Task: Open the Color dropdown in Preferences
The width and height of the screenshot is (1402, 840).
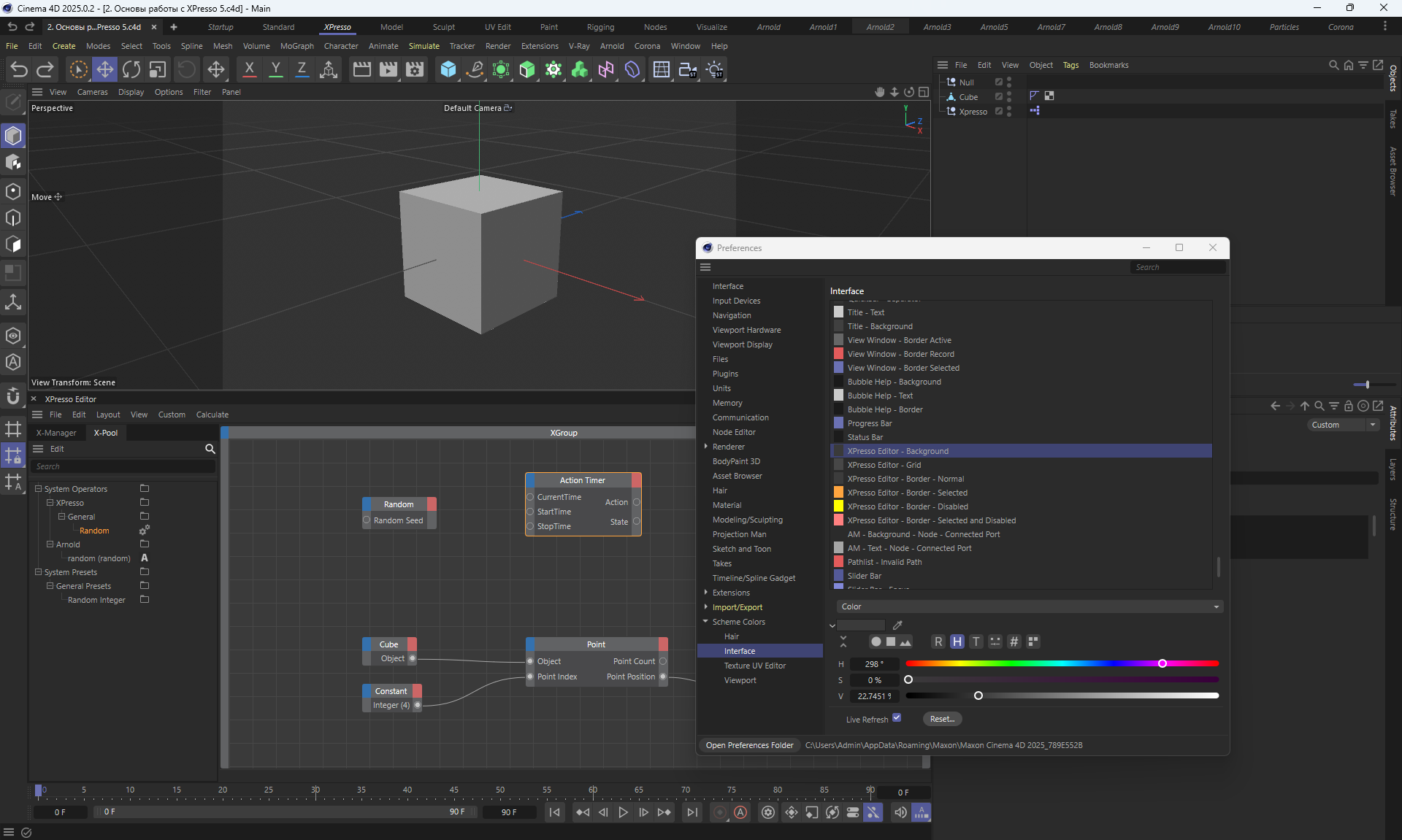Action: pos(1029,606)
